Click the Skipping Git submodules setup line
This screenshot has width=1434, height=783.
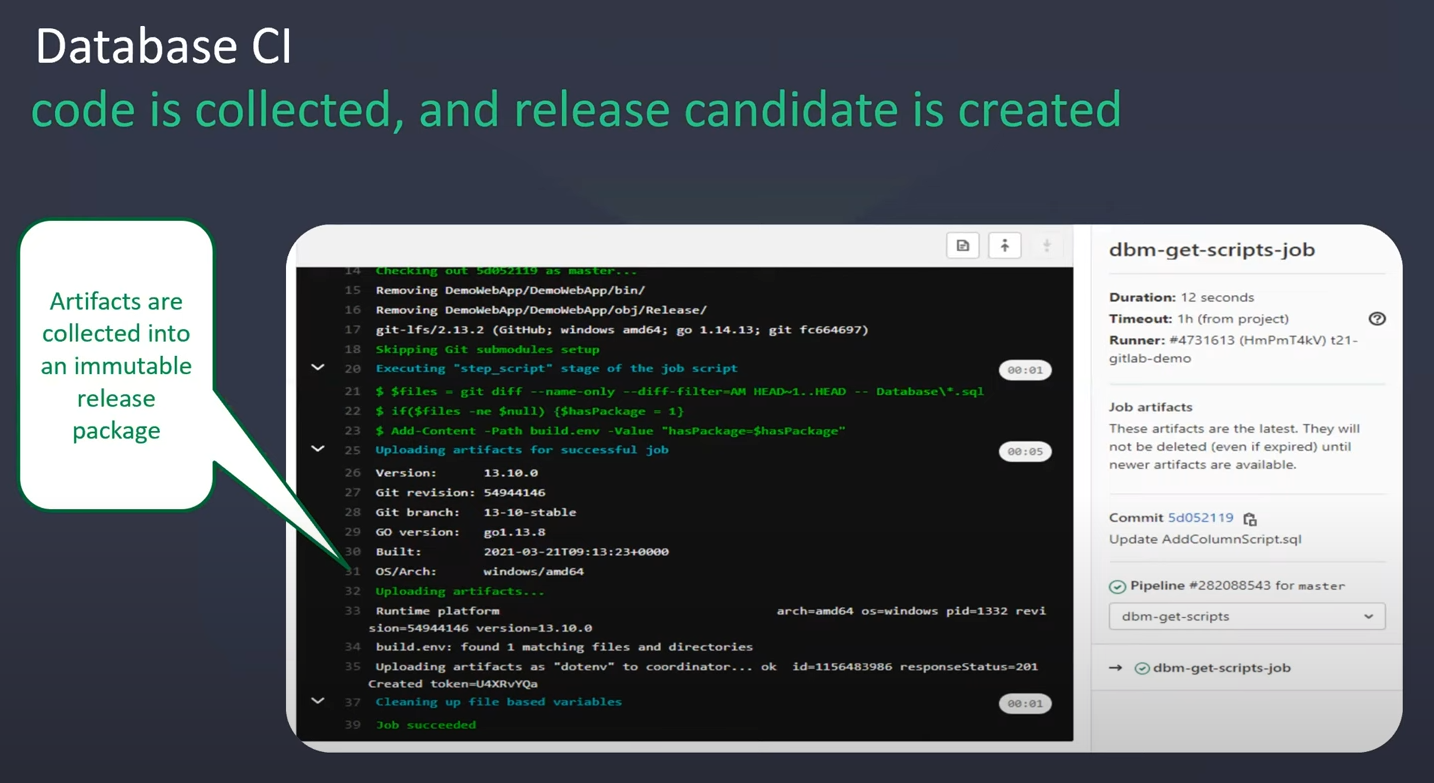click(487, 350)
